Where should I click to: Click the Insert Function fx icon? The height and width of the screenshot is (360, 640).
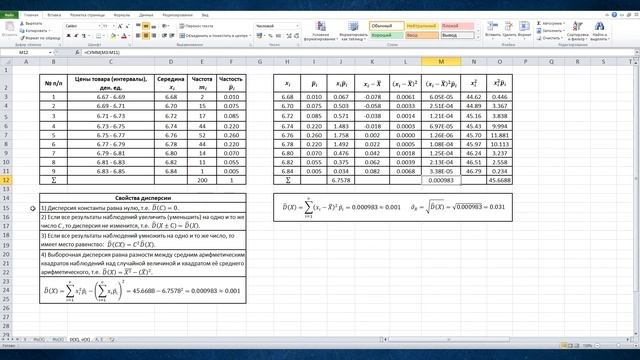(77, 52)
